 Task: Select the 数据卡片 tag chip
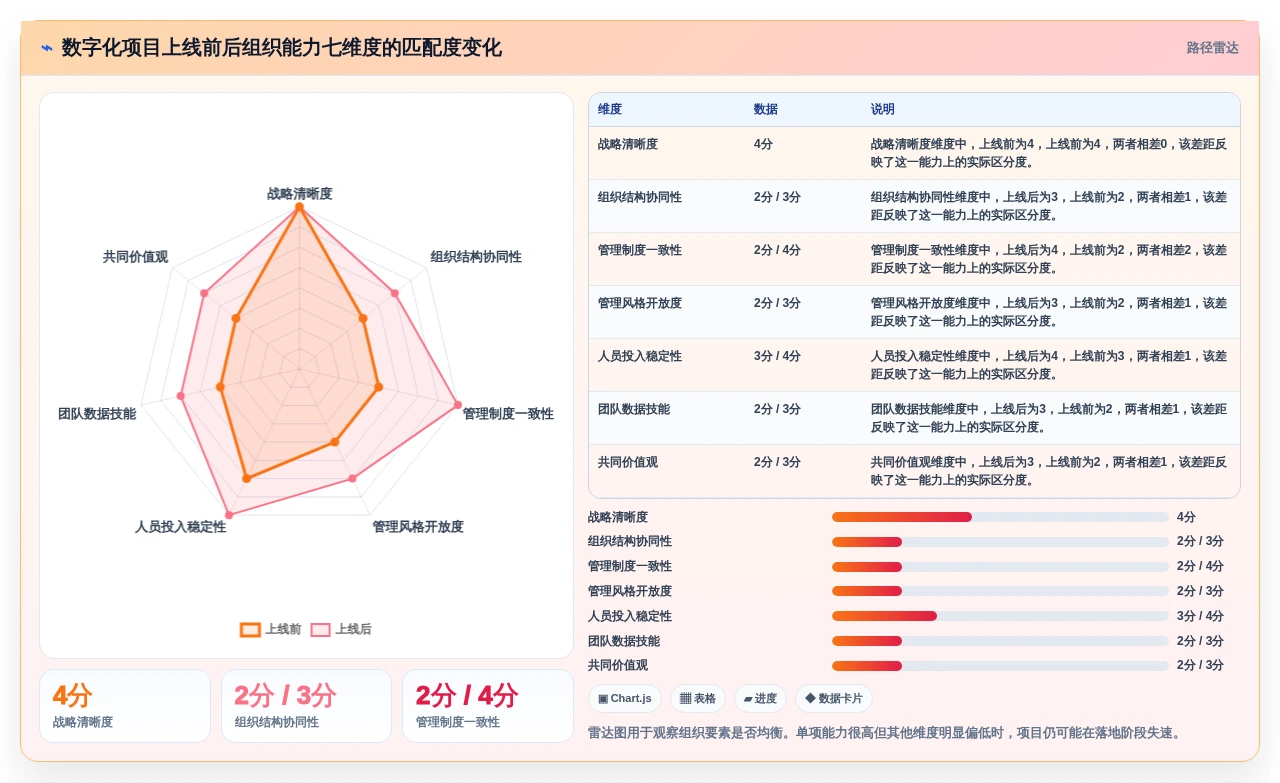[x=834, y=699]
